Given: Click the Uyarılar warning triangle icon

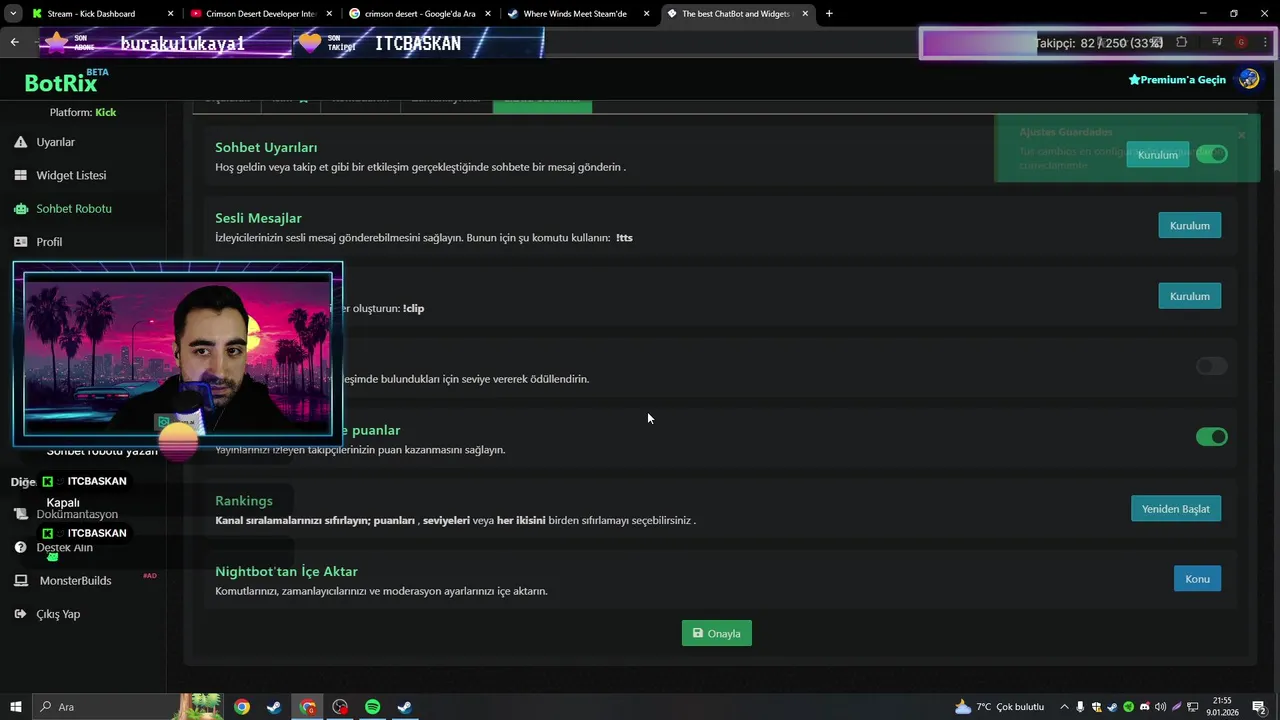Looking at the screenshot, I should tap(20, 142).
